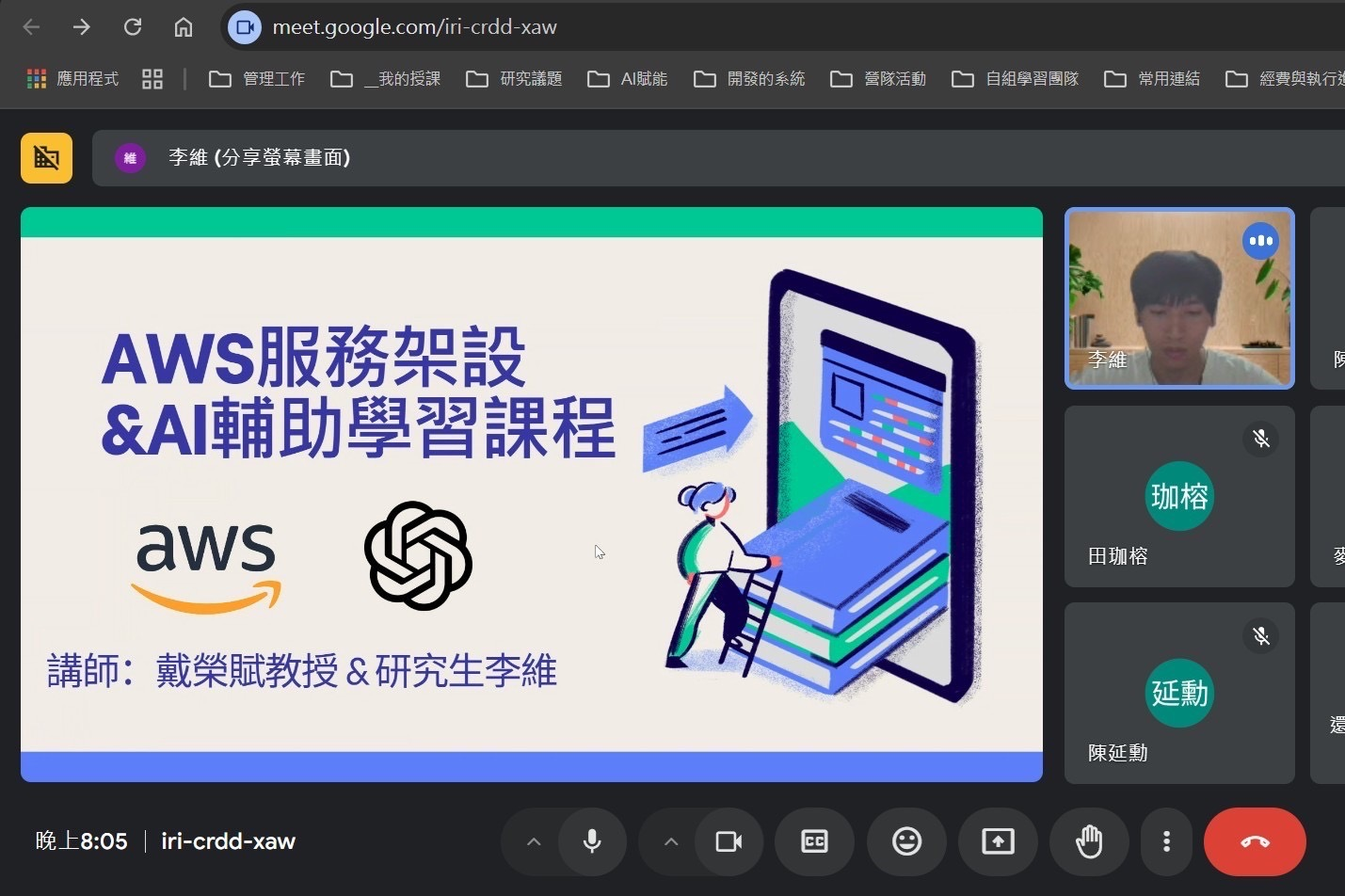
Task: Click the camera site-info icon in address bar
Action: click(245, 27)
